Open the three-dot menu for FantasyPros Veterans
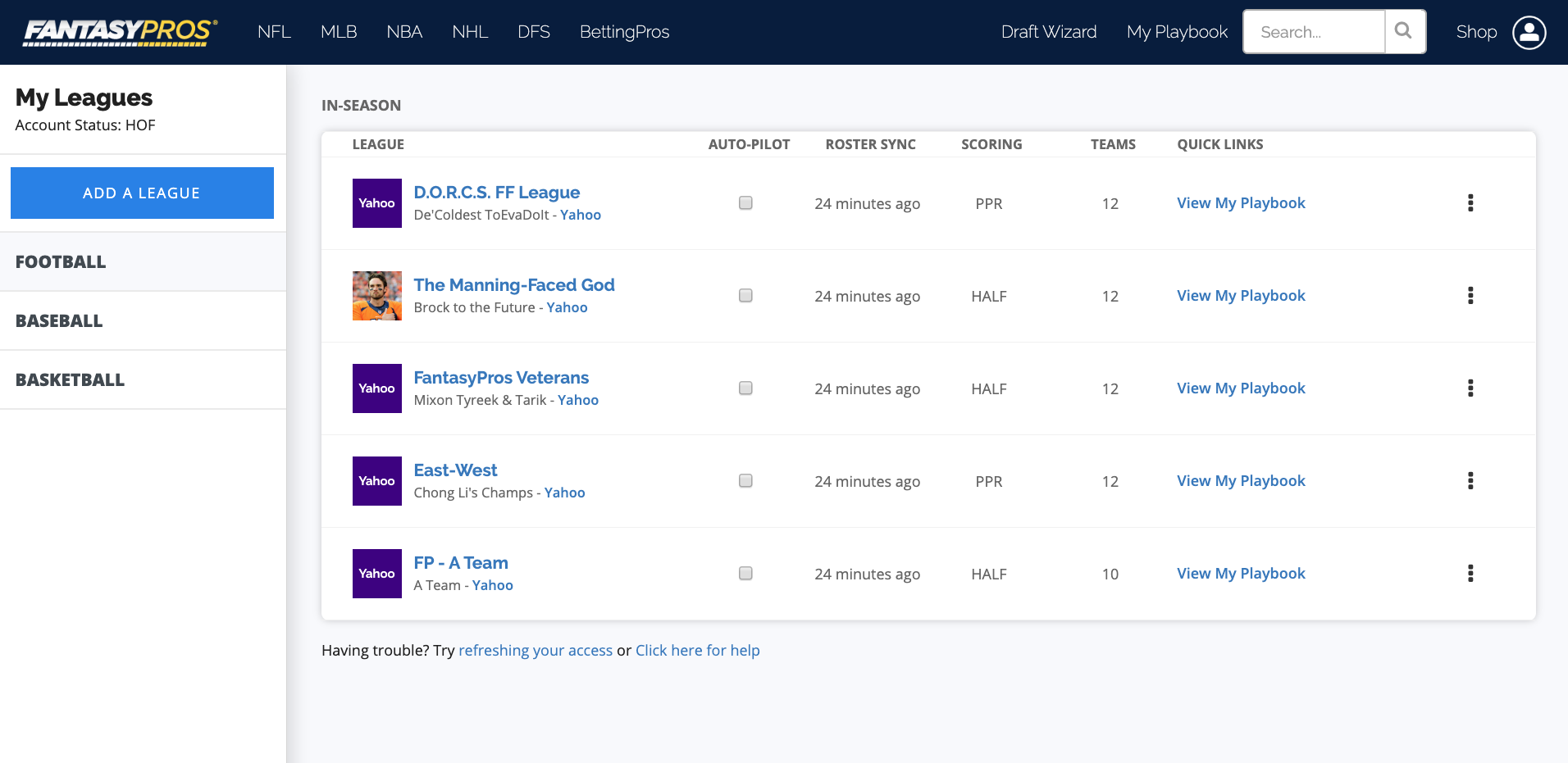The image size is (1568, 763). pos(1470,388)
